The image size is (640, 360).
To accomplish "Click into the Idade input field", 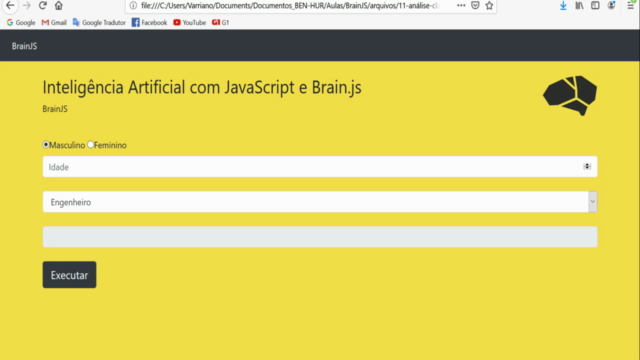I will coord(320,167).
